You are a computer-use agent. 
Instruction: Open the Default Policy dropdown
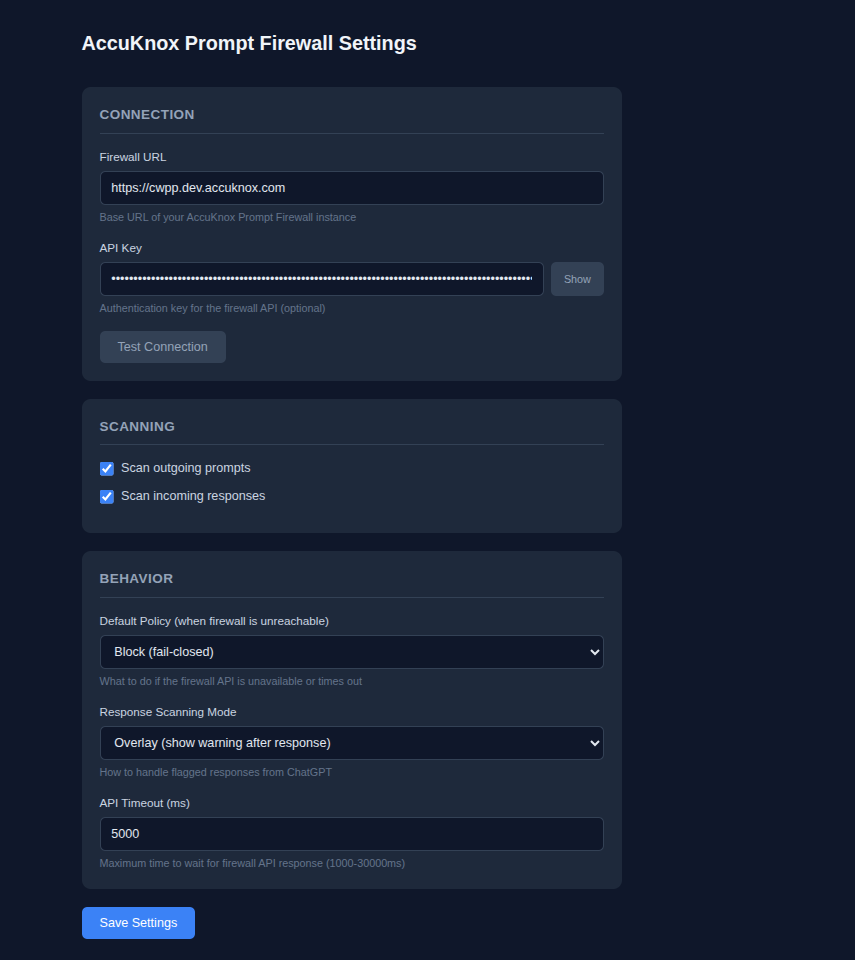[x=352, y=652]
